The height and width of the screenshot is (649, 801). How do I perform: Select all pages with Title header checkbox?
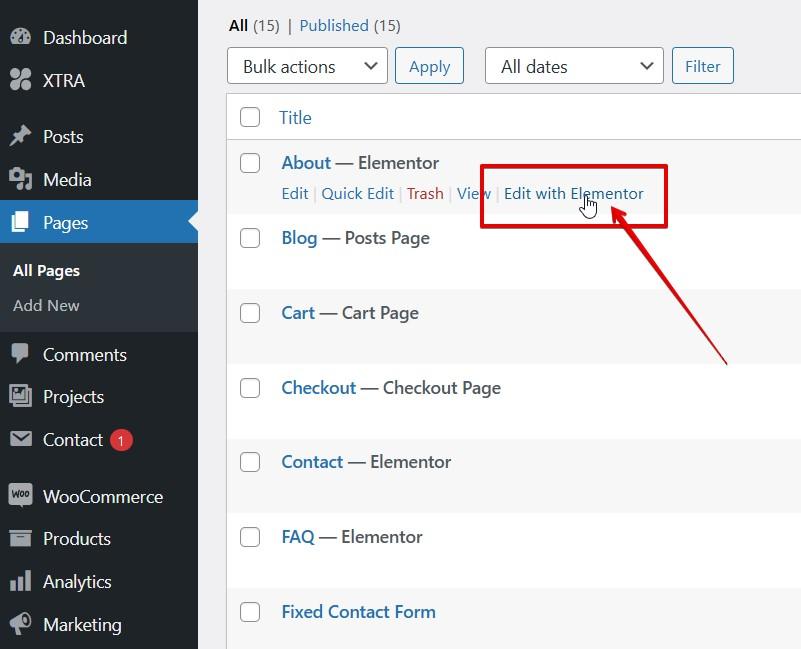pyautogui.click(x=250, y=118)
